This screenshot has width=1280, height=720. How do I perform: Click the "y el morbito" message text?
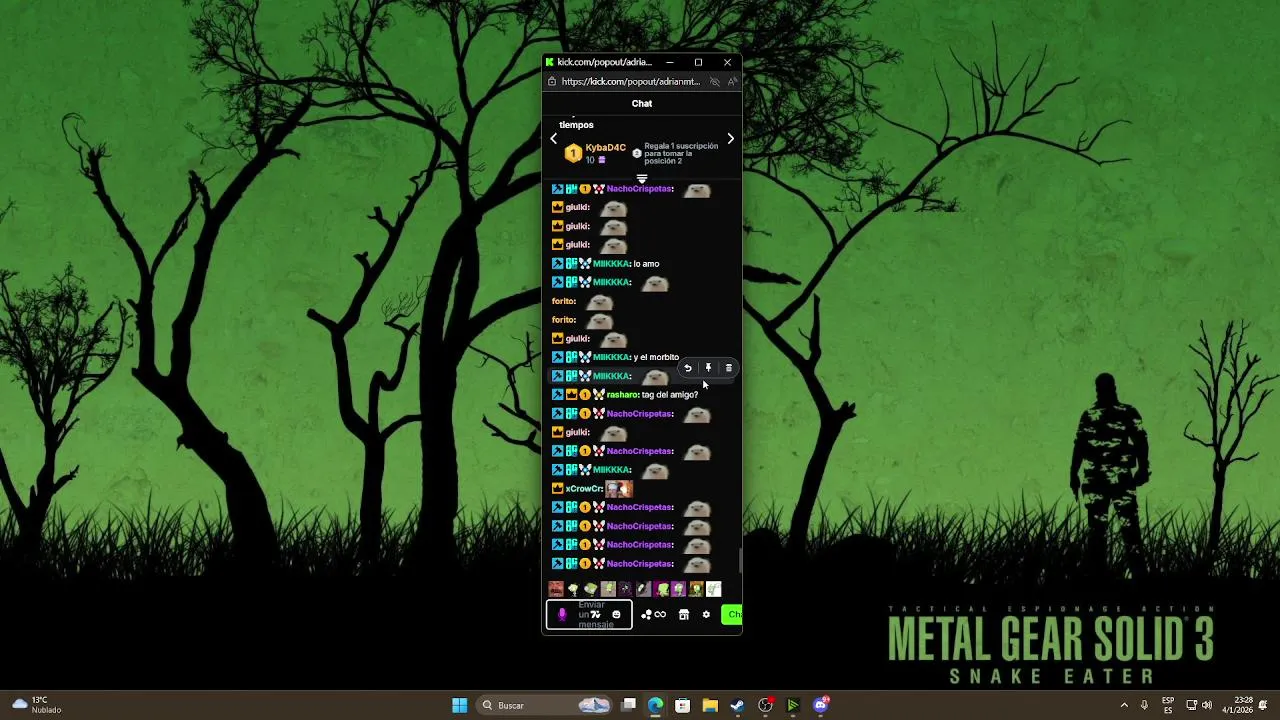pyautogui.click(x=656, y=357)
